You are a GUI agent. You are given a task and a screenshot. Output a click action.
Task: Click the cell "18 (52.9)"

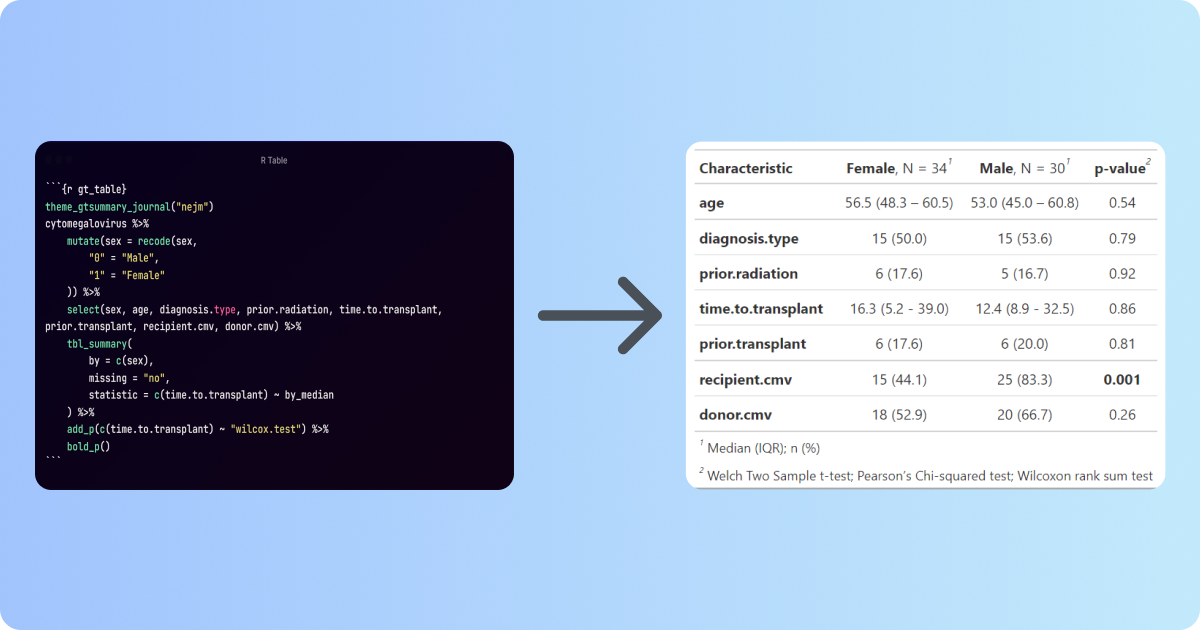[899, 415]
